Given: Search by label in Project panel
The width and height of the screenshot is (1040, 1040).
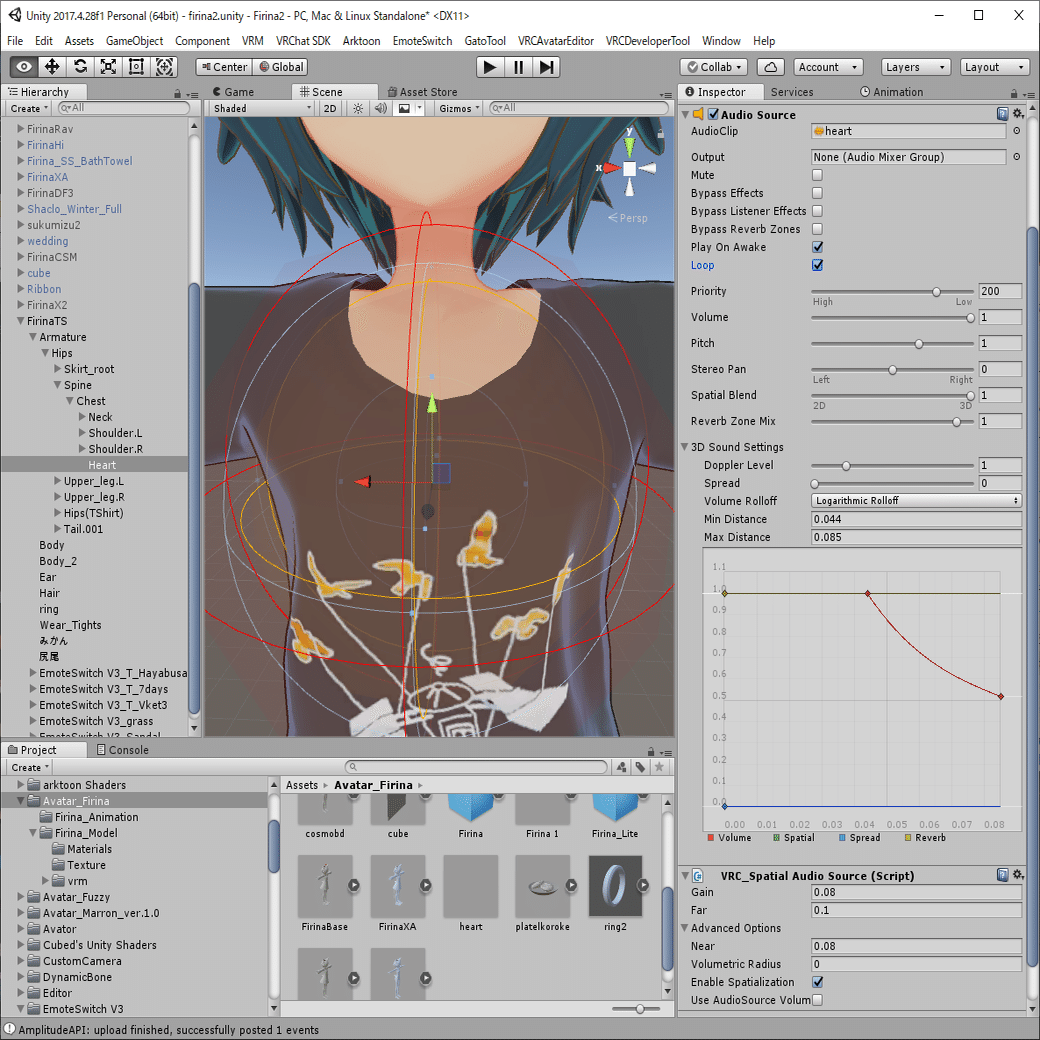Looking at the screenshot, I should click(640, 767).
